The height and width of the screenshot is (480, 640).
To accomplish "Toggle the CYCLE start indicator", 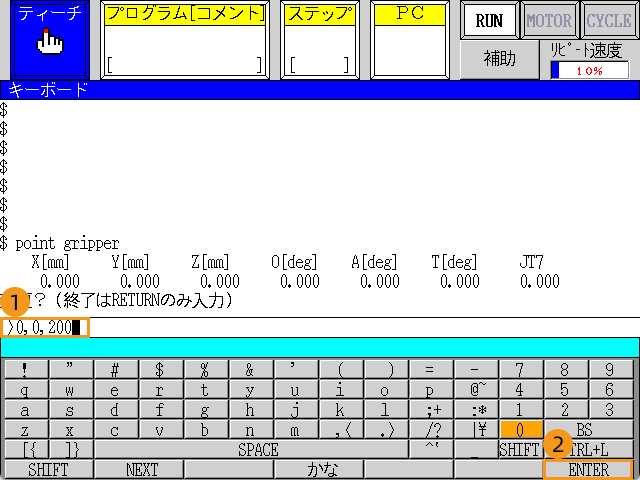I will tap(609, 20).
